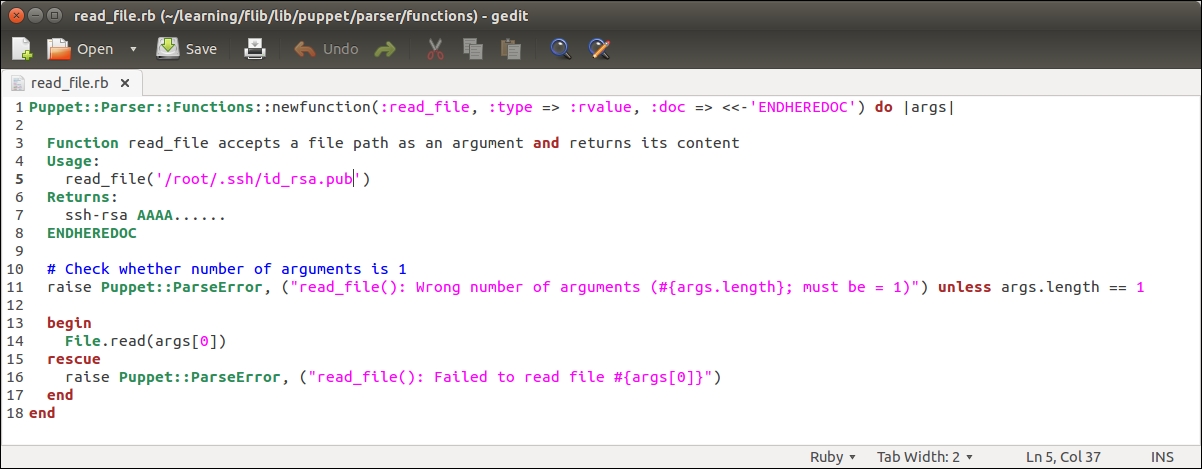Close the gedit window

click(17, 15)
